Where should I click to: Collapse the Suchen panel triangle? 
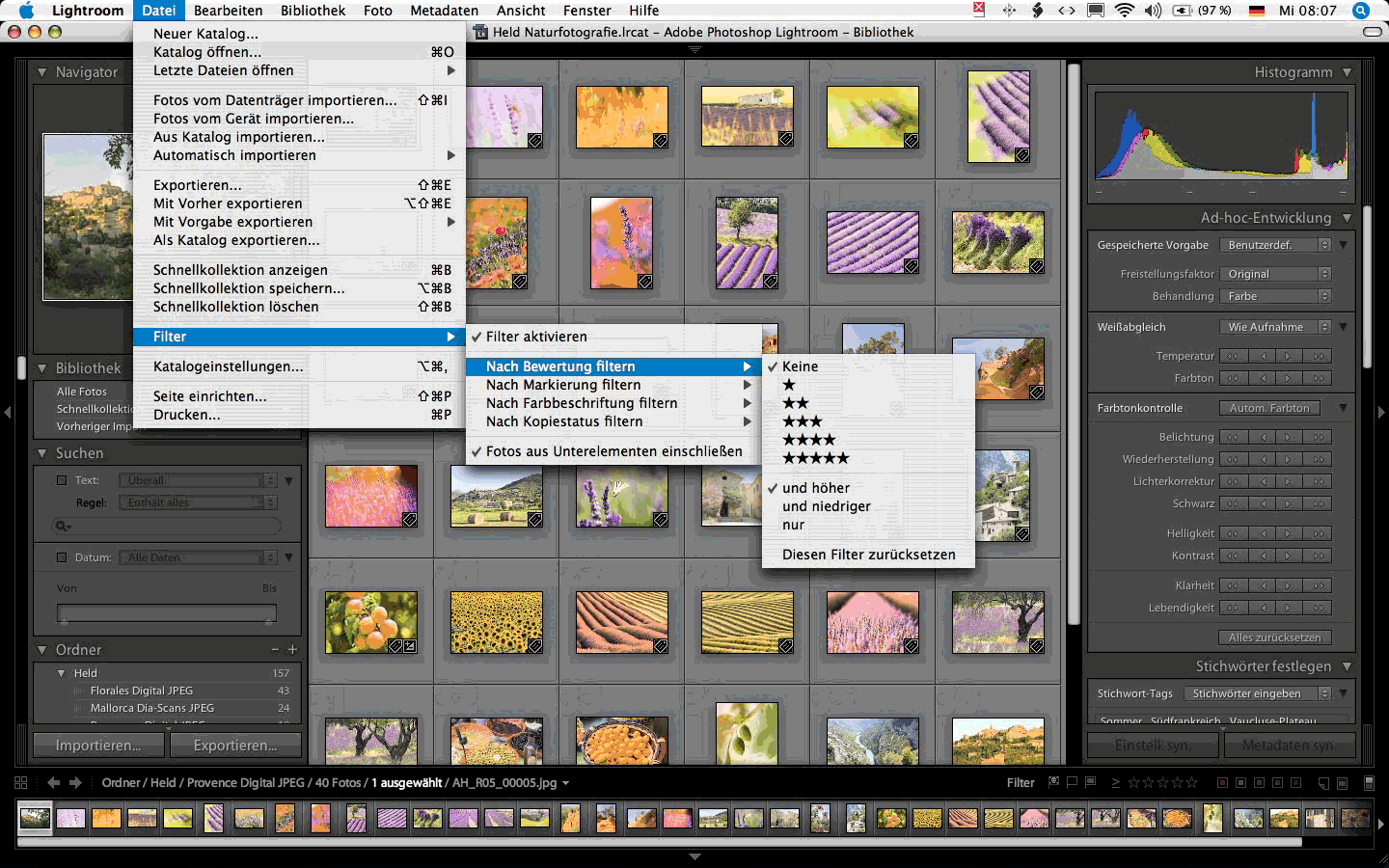click(42, 453)
